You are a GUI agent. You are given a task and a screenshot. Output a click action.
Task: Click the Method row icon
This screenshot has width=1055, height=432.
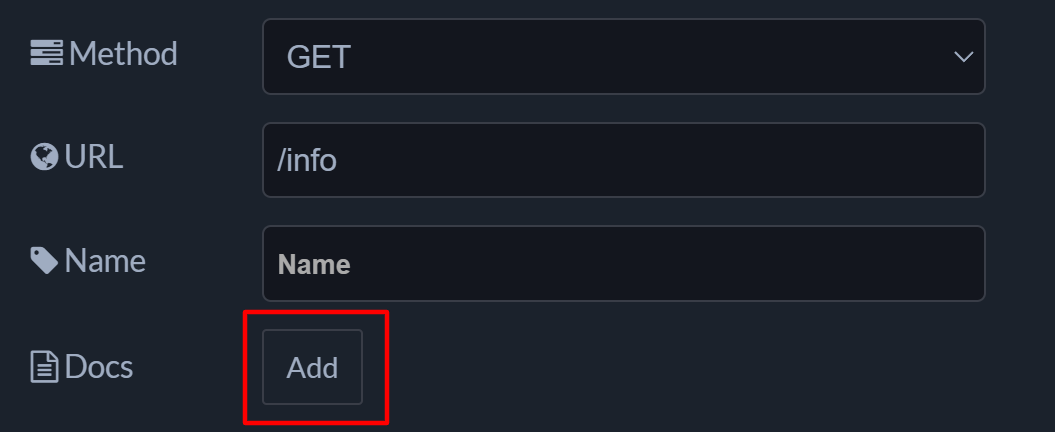pos(46,53)
